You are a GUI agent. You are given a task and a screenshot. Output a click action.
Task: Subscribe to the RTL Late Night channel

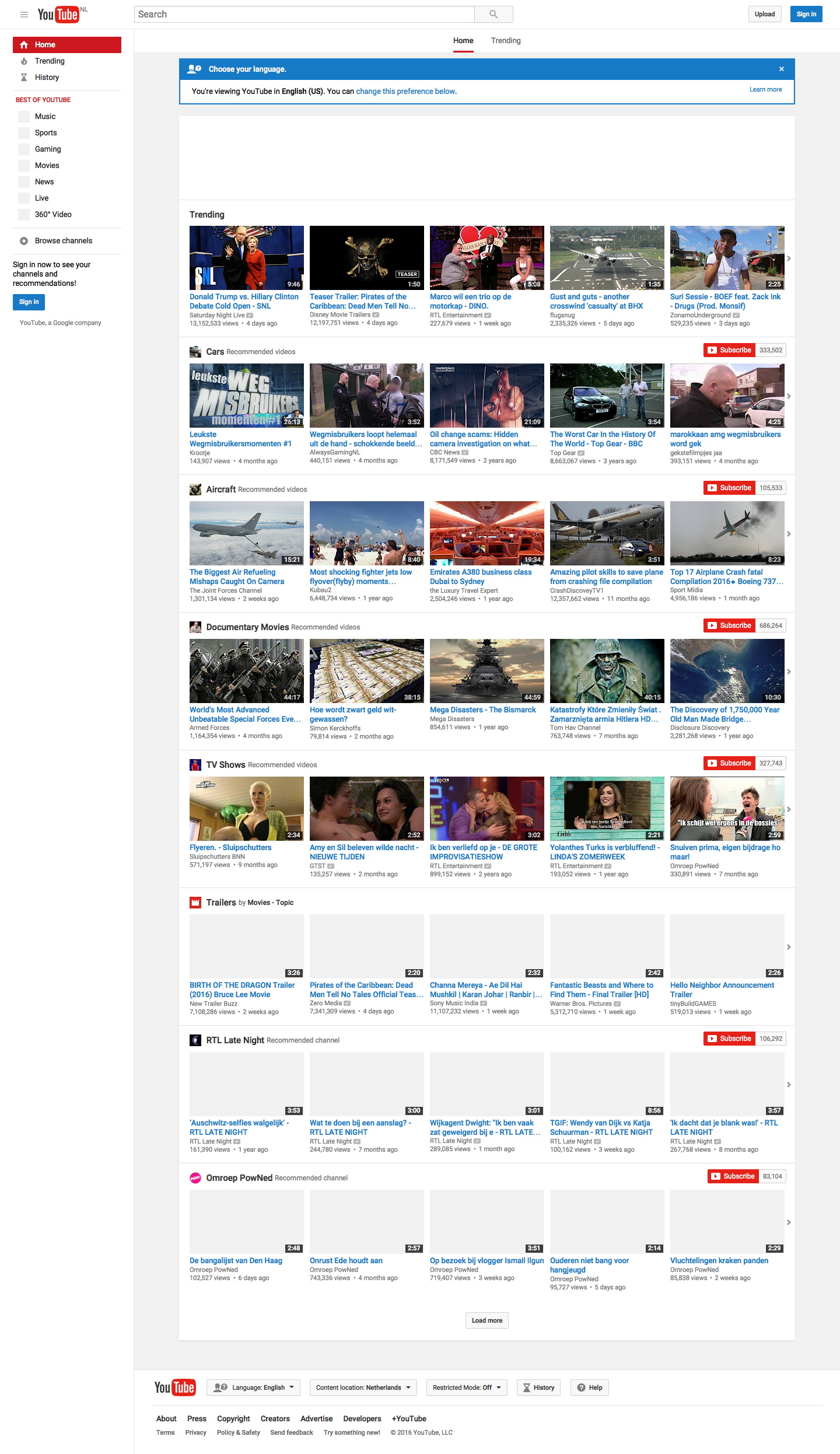pos(729,1039)
